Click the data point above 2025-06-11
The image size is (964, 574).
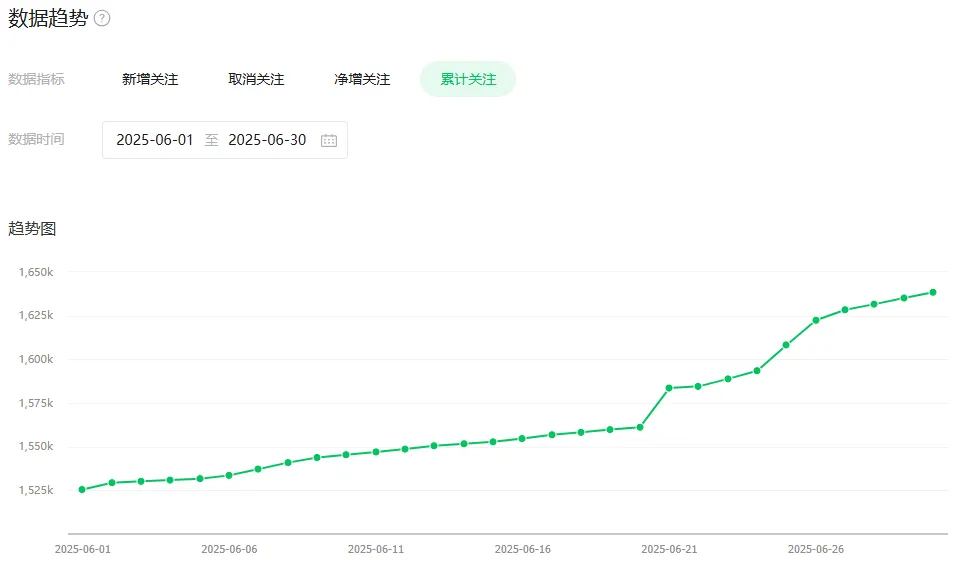pos(376,452)
